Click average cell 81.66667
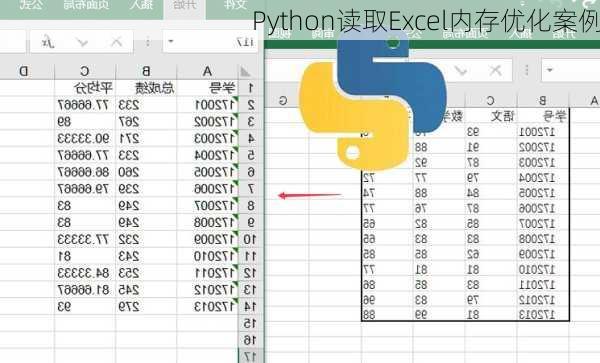The image size is (600, 363). [85, 290]
